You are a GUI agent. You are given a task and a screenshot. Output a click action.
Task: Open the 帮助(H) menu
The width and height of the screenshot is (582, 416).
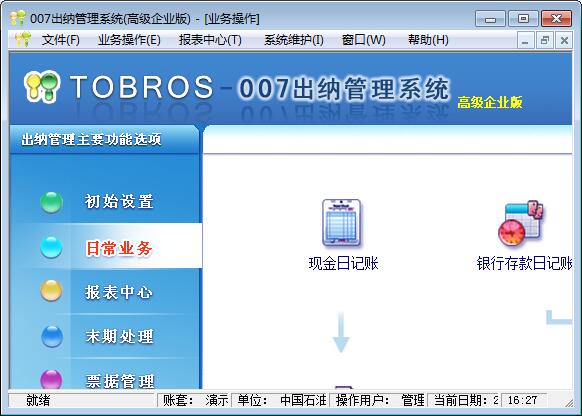coord(428,40)
